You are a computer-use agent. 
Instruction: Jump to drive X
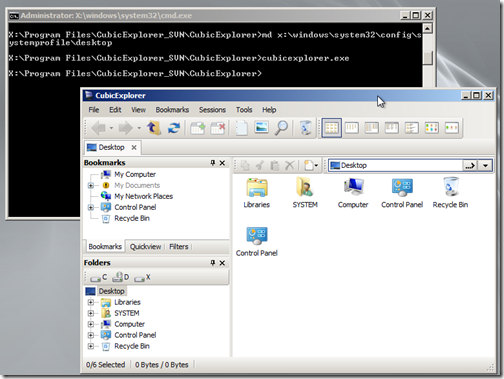pyautogui.click(x=142, y=277)
